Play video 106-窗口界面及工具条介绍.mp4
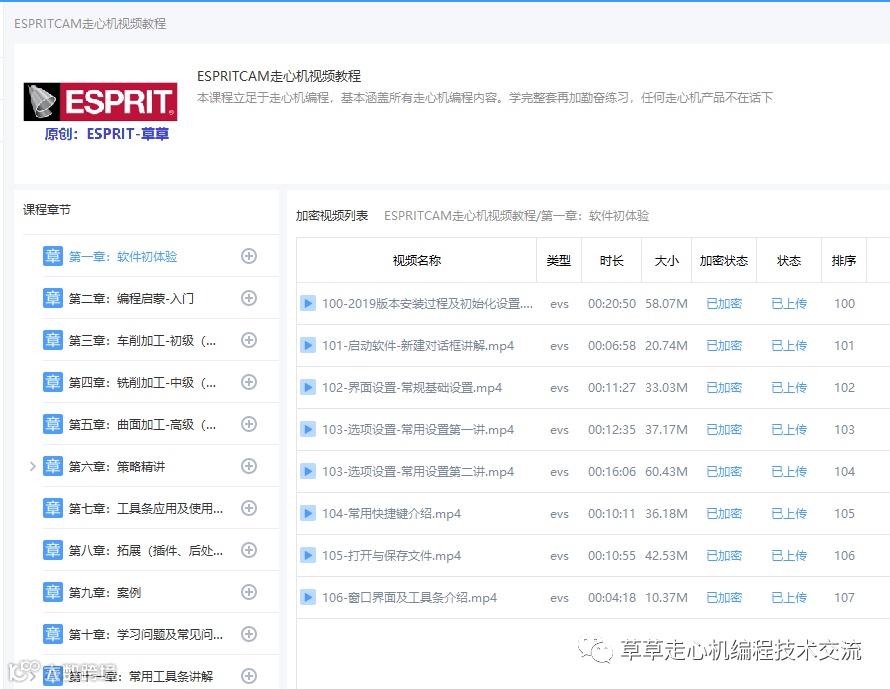This screenshot has height=689, width=890. [308, 597]
